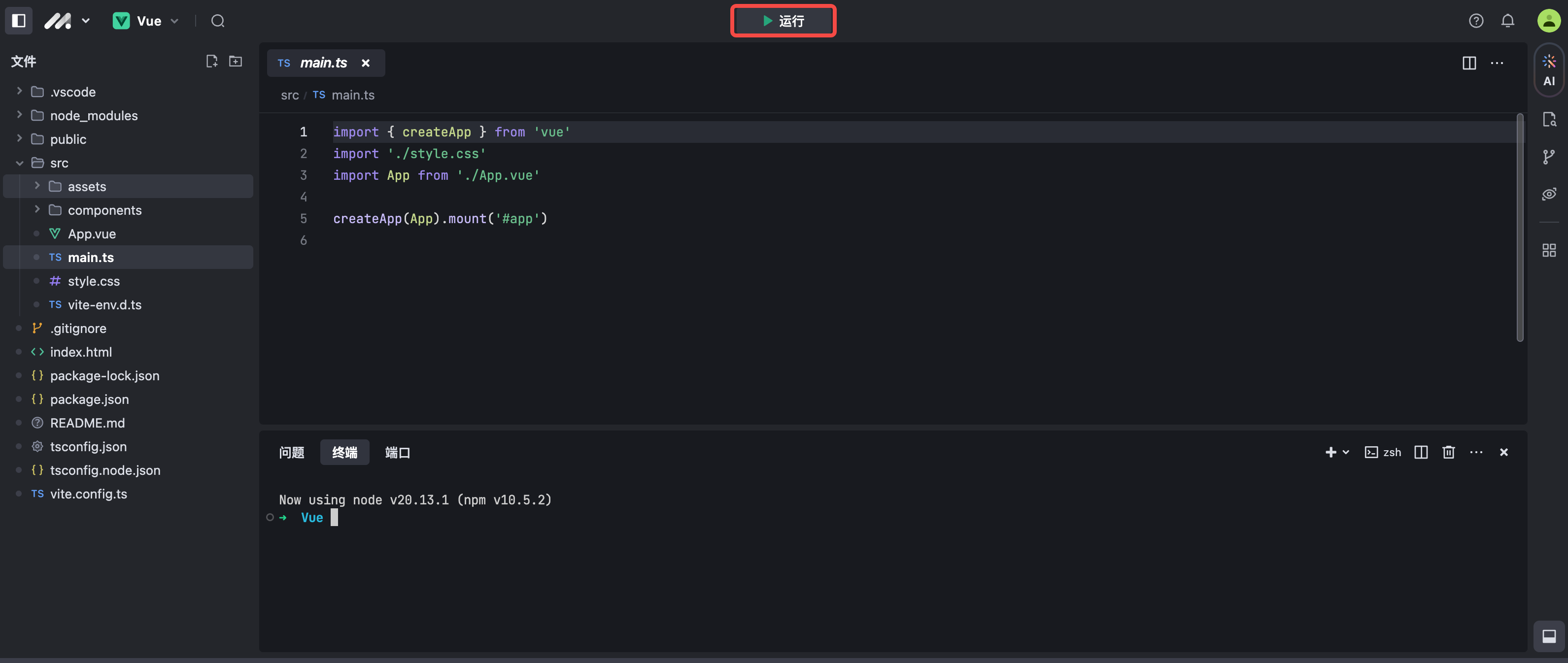This screenshot has height=663, width=1568.
Task: Delete the zsh terminal with trash icon
Action: [x=1449, y=452]
